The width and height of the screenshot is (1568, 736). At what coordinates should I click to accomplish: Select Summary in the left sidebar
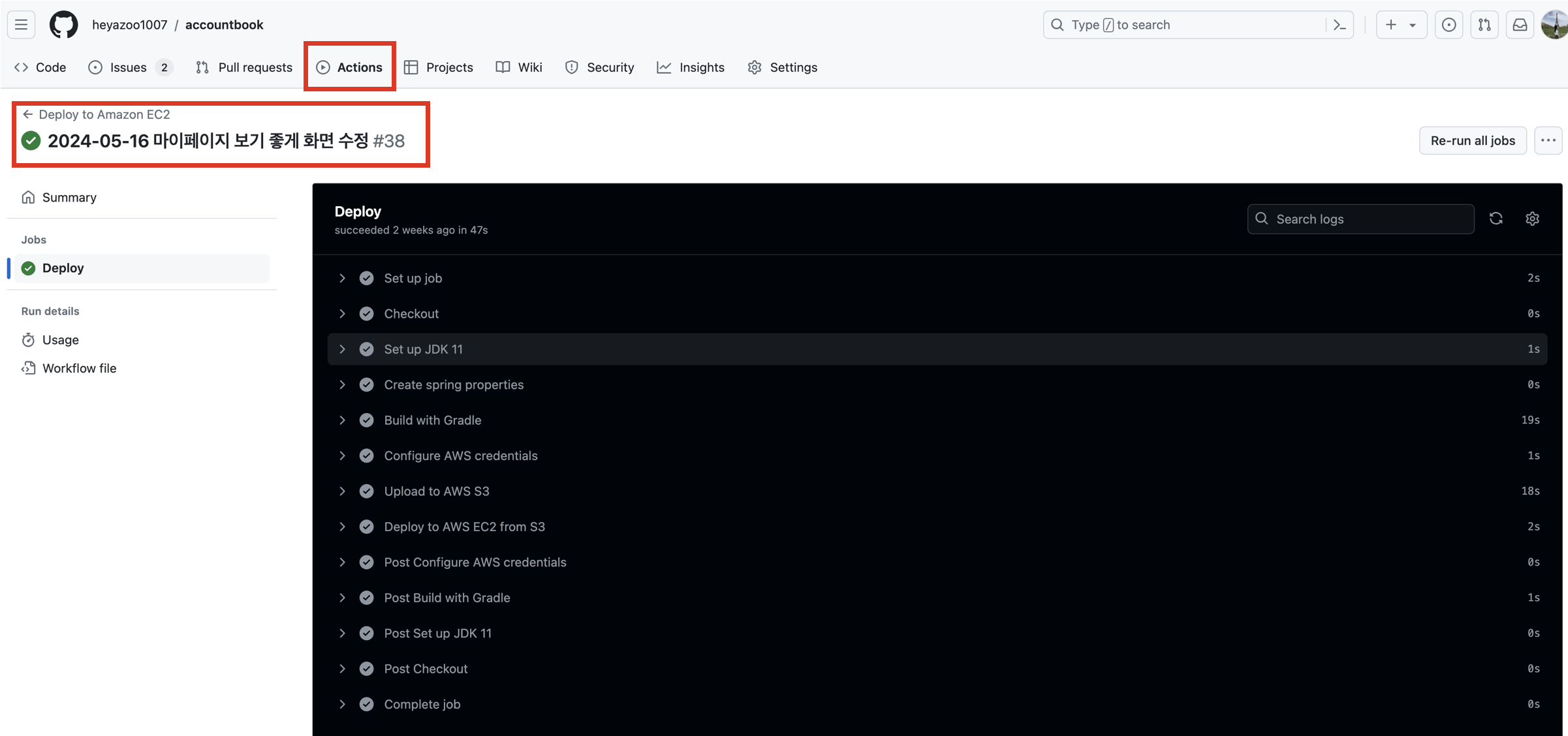[x=69, y=197]
